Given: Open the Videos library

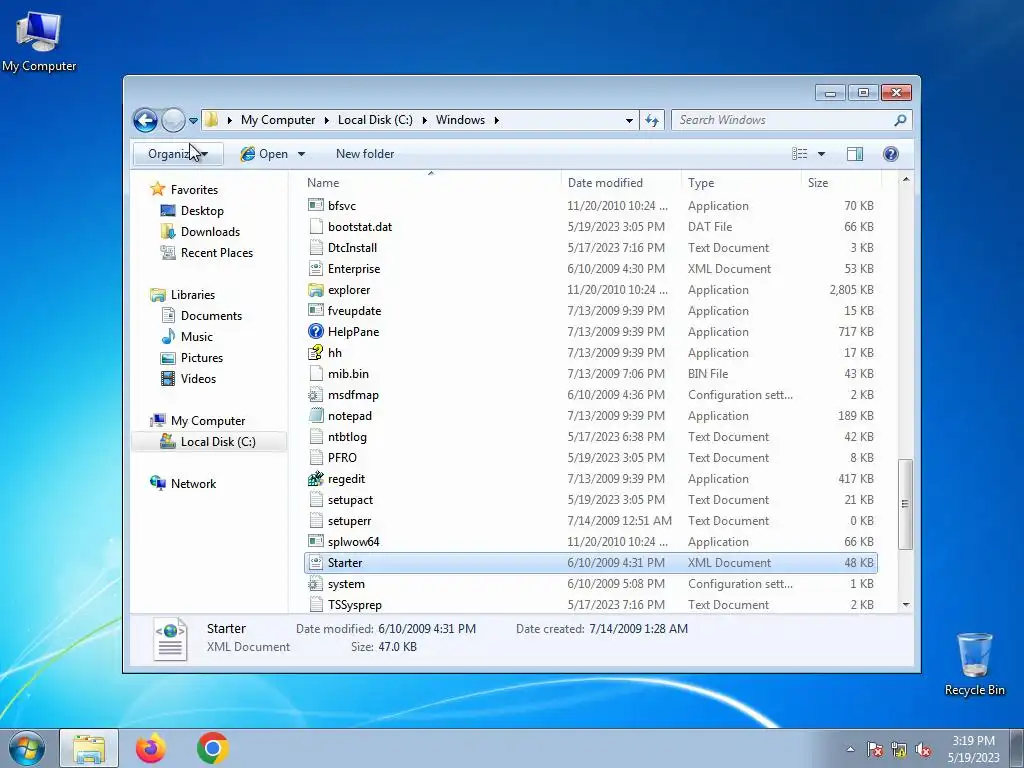Looking at the screenshot, I should tap(198, 379).
